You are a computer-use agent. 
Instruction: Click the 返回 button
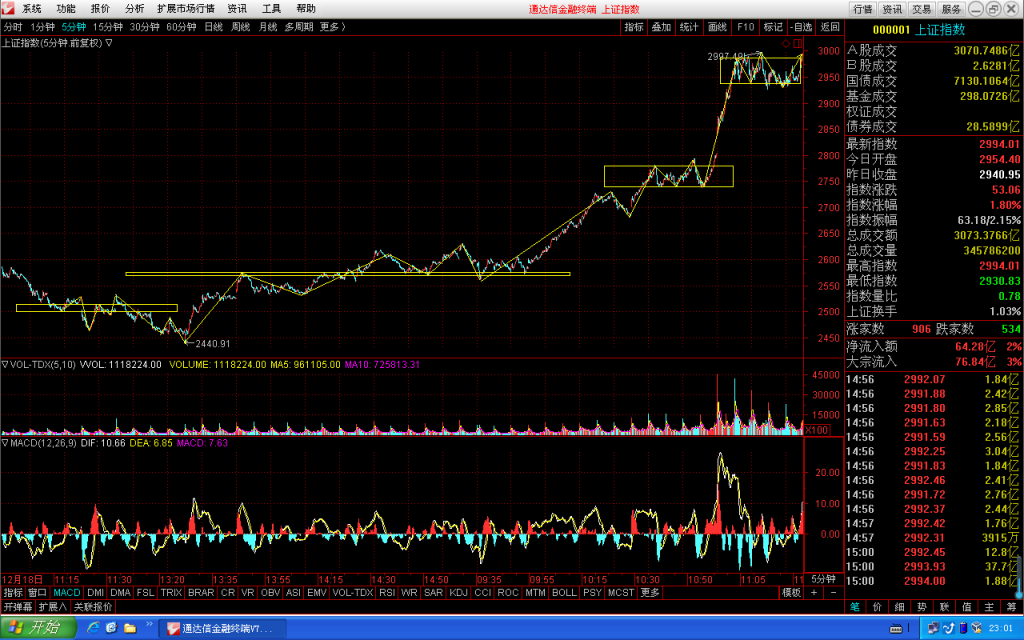point(829,27)
